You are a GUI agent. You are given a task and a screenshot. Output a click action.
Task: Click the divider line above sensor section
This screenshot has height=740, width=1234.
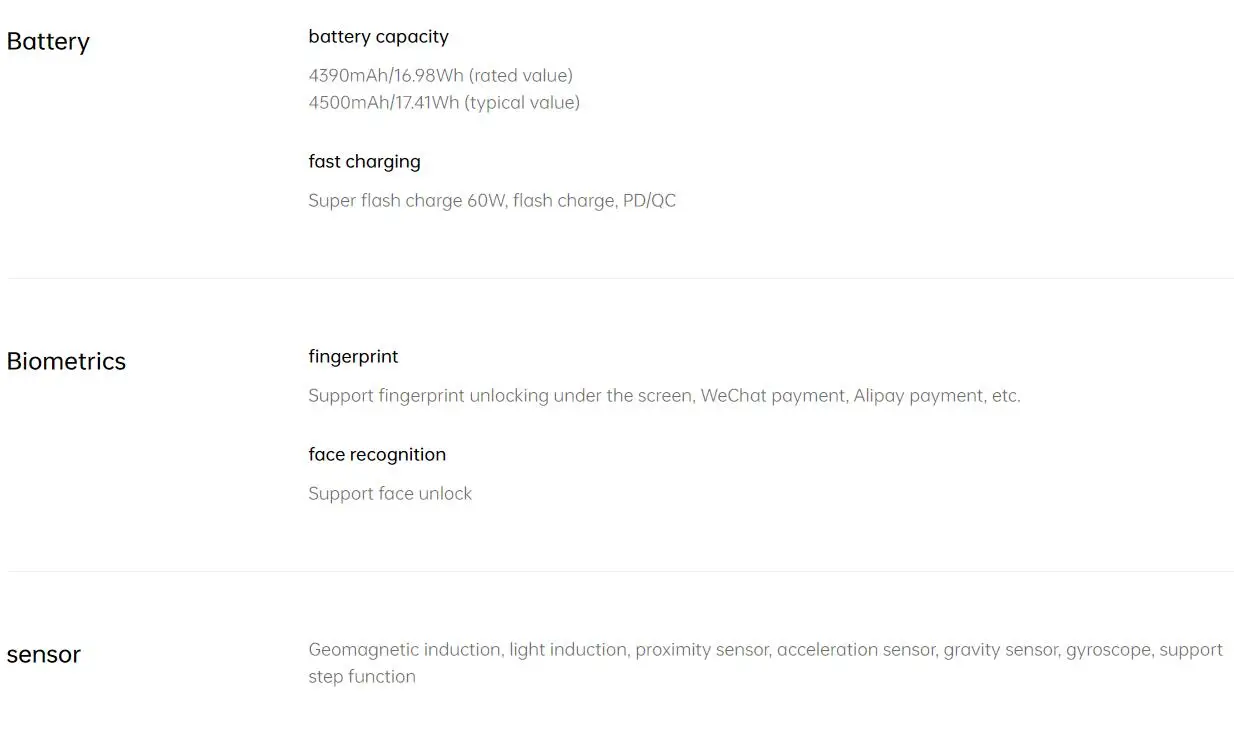[620, 571]
